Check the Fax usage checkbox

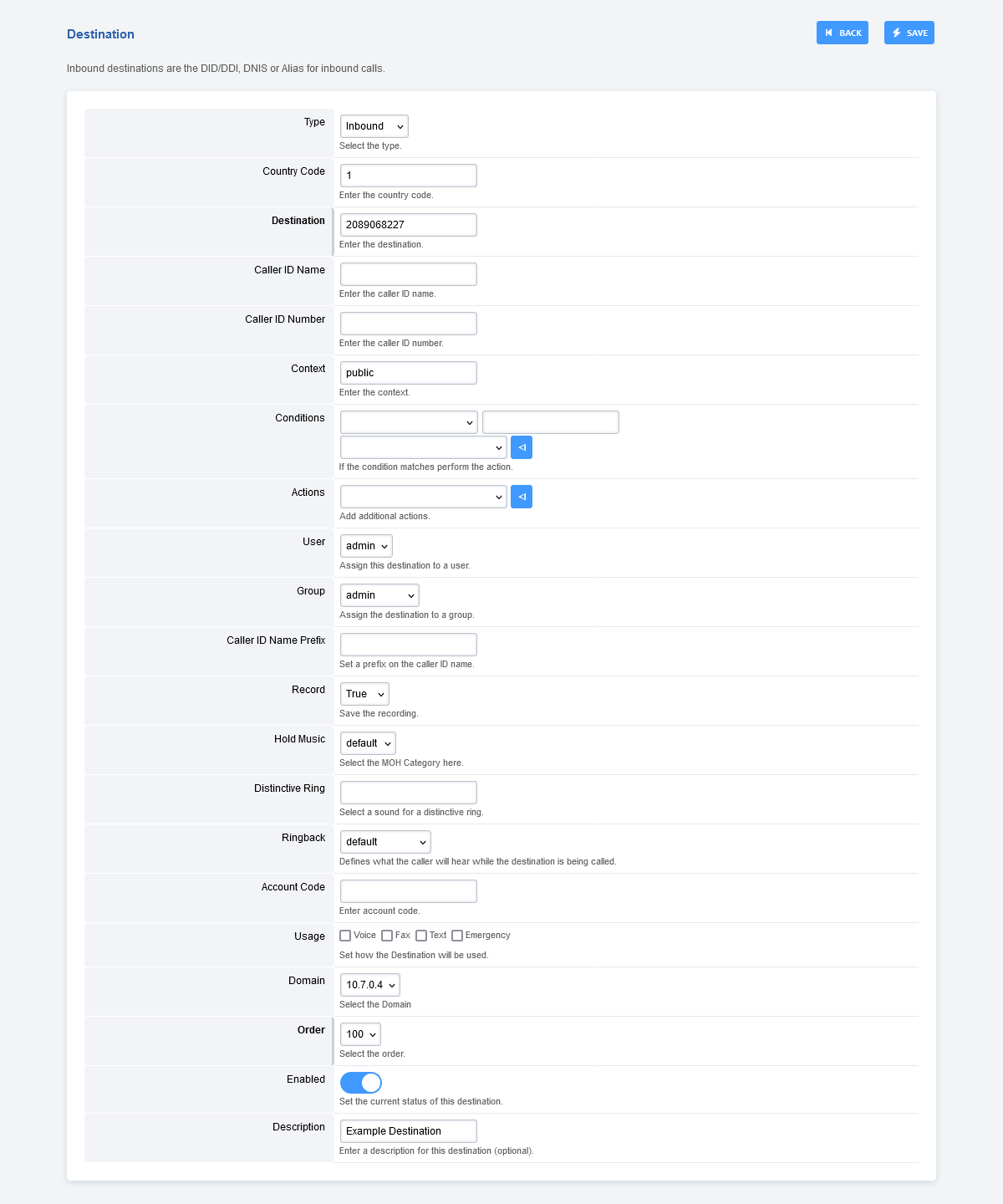[386, 935]
